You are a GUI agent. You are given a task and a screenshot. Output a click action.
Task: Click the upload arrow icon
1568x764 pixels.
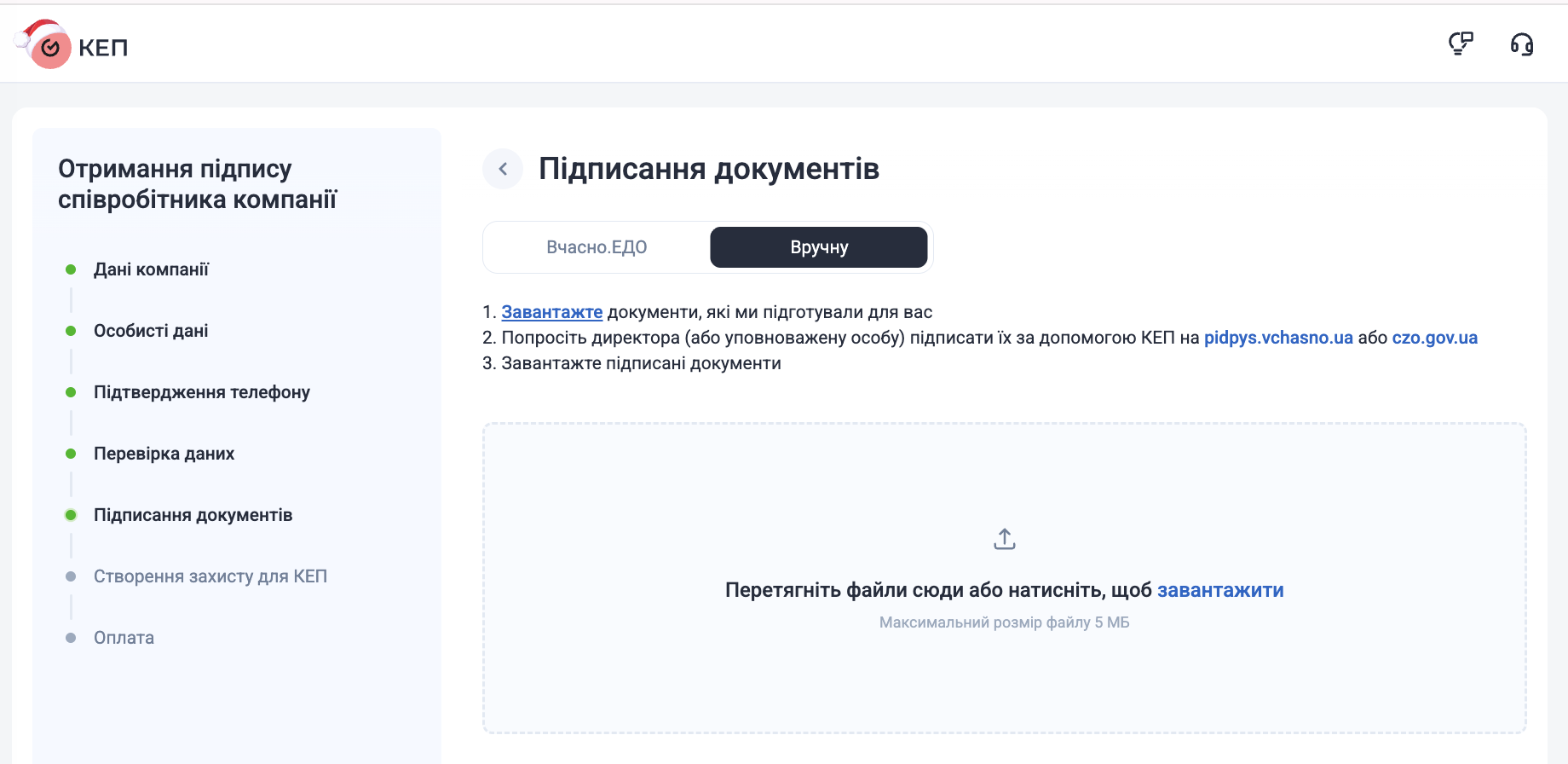tap(1004, 539)
